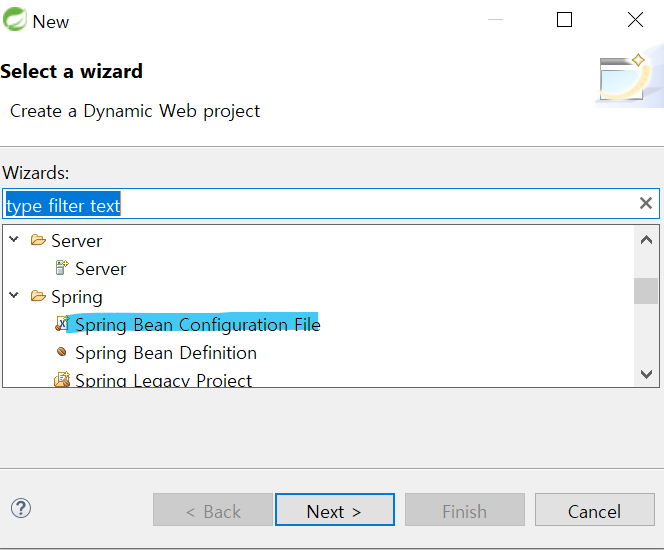Select the Spring folder label
The height and width of the screenshot is (550, 664).
coord(77,297)
